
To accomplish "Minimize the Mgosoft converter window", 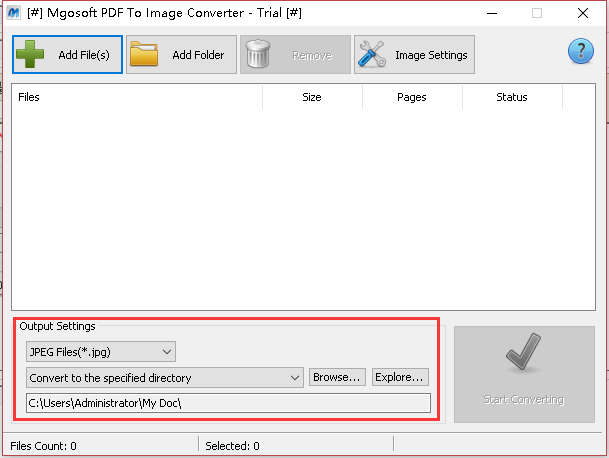I will click(x=492, y=13).
